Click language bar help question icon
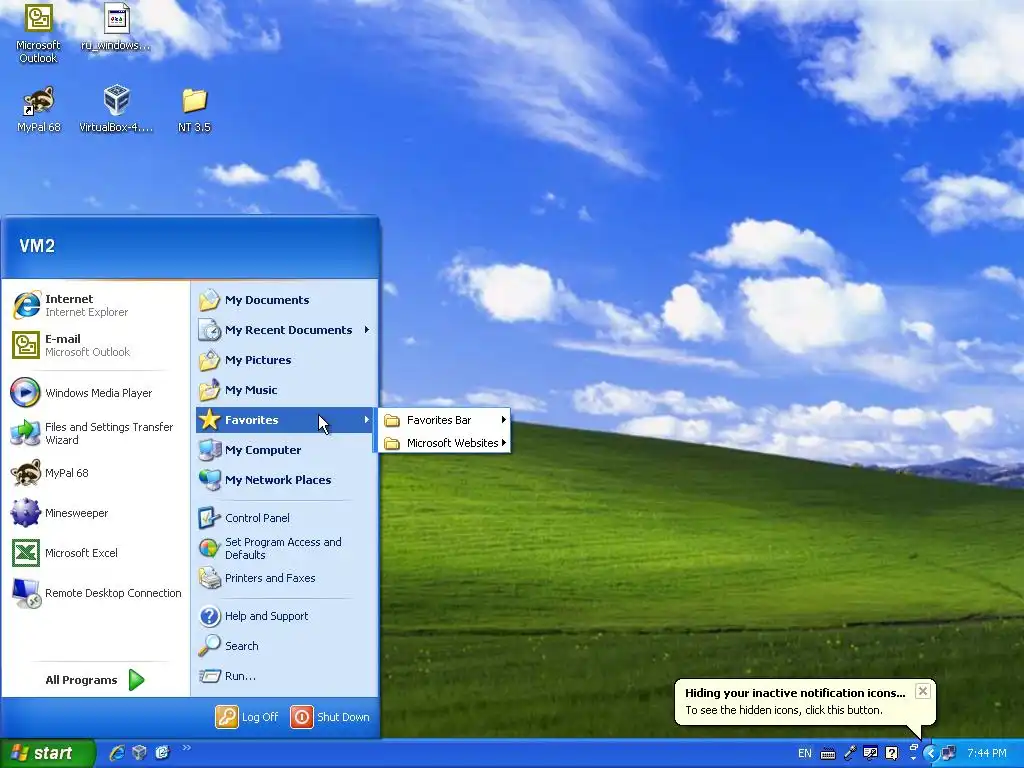Screen dimensions: 1024x768 click(892, 754)
